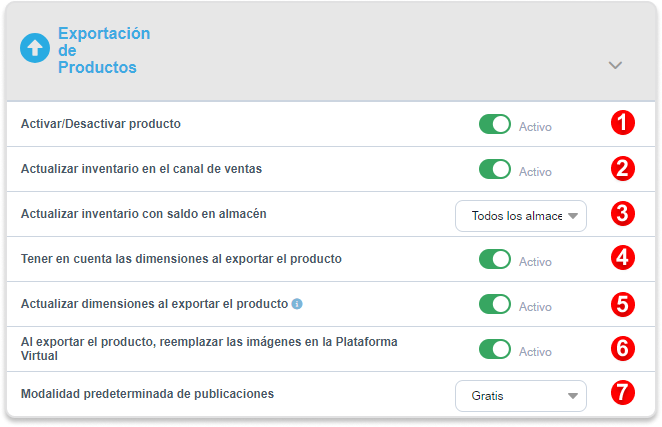Toggle reemplazar las imágenes en Plataforma Virtual
Viewport: 662px width, 427px height.
(494, 349)
